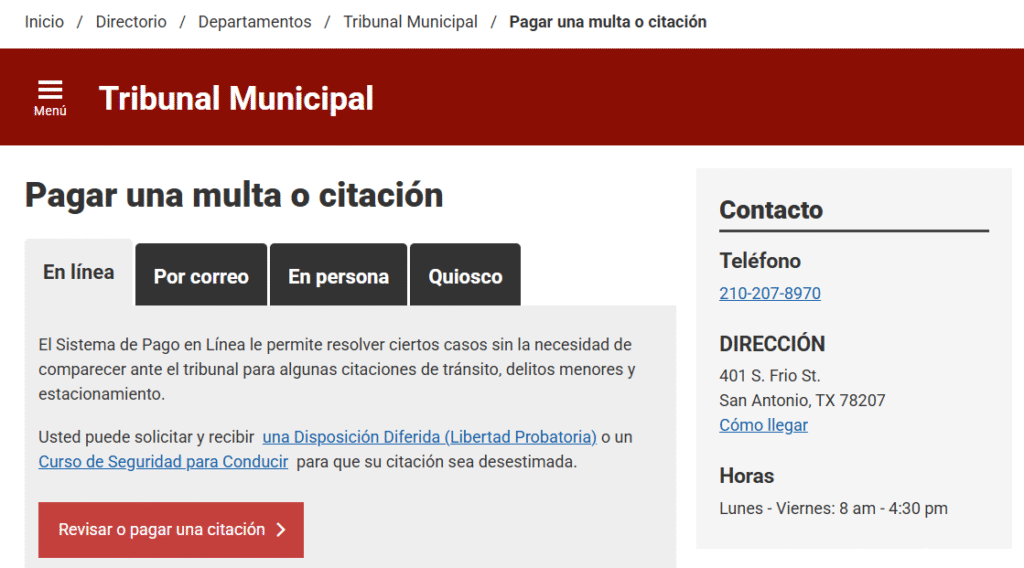
Task: Open the Directorio breadcrumb link
Action: pos(131,22)
